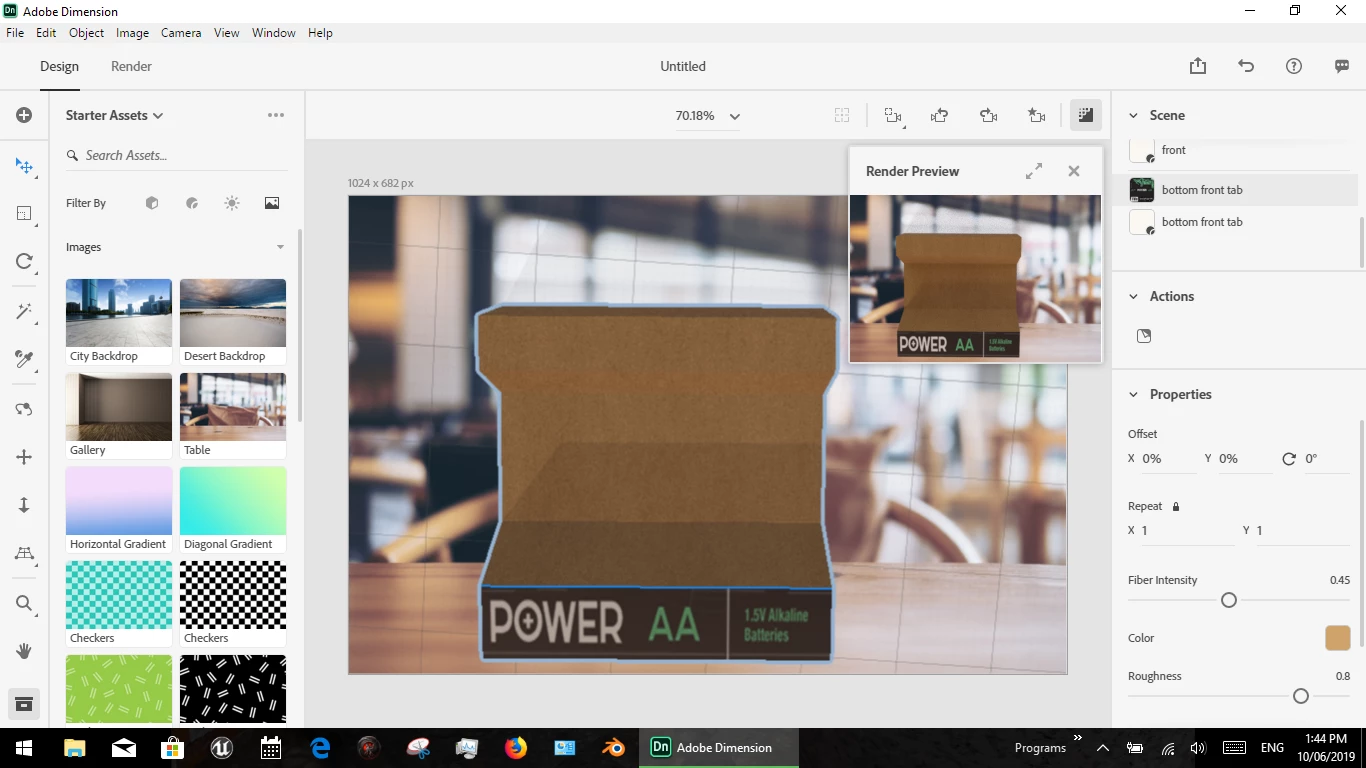The height and width of the screenshot is (768, 1366).
Task: Open the View menu
Action: click(227, 33)
